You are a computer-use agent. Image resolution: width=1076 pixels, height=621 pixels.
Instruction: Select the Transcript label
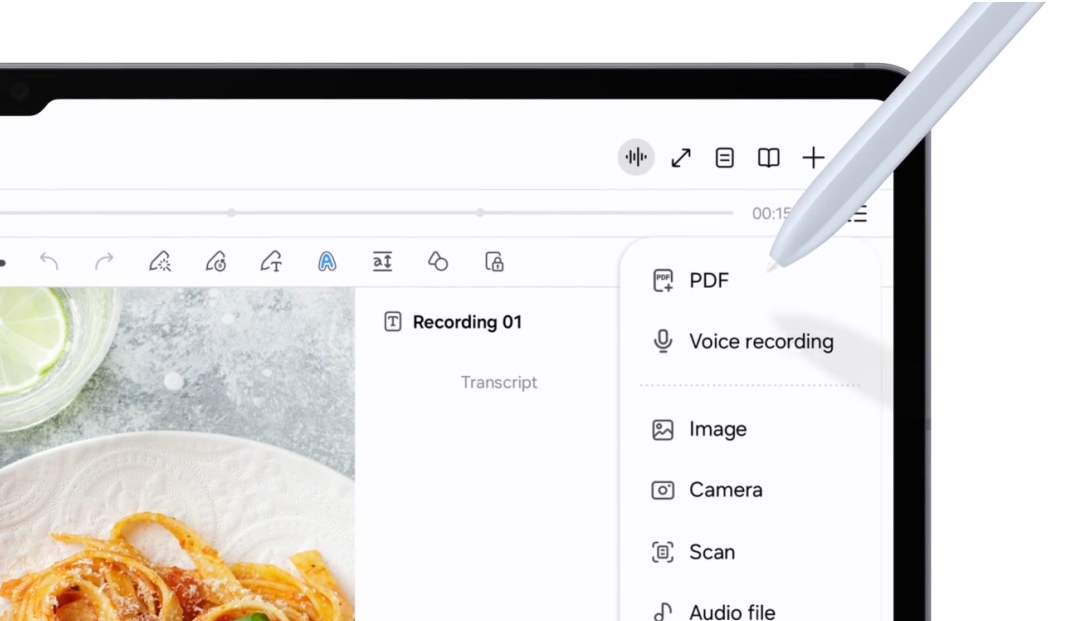point(499,382)
